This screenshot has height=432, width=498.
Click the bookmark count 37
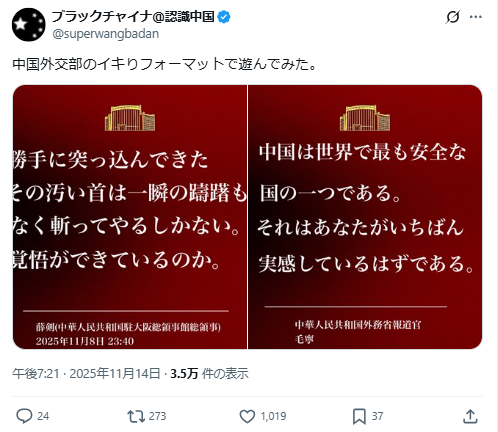click(x=377, y=416)
